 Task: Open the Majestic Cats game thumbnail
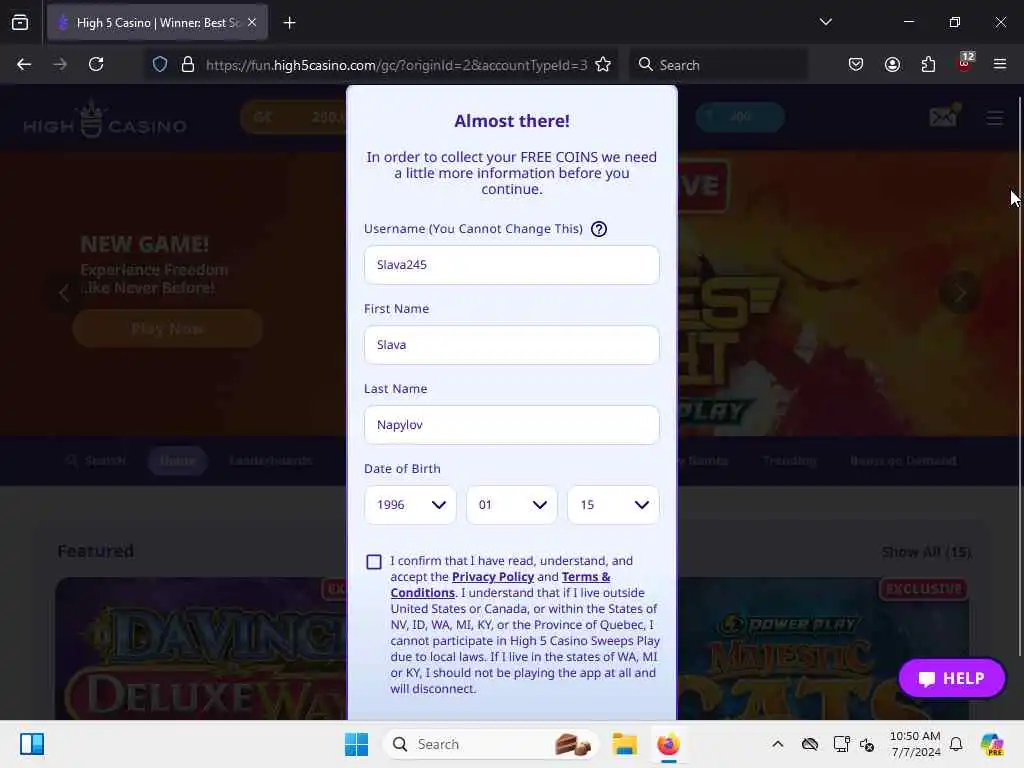tap(823, 648)
